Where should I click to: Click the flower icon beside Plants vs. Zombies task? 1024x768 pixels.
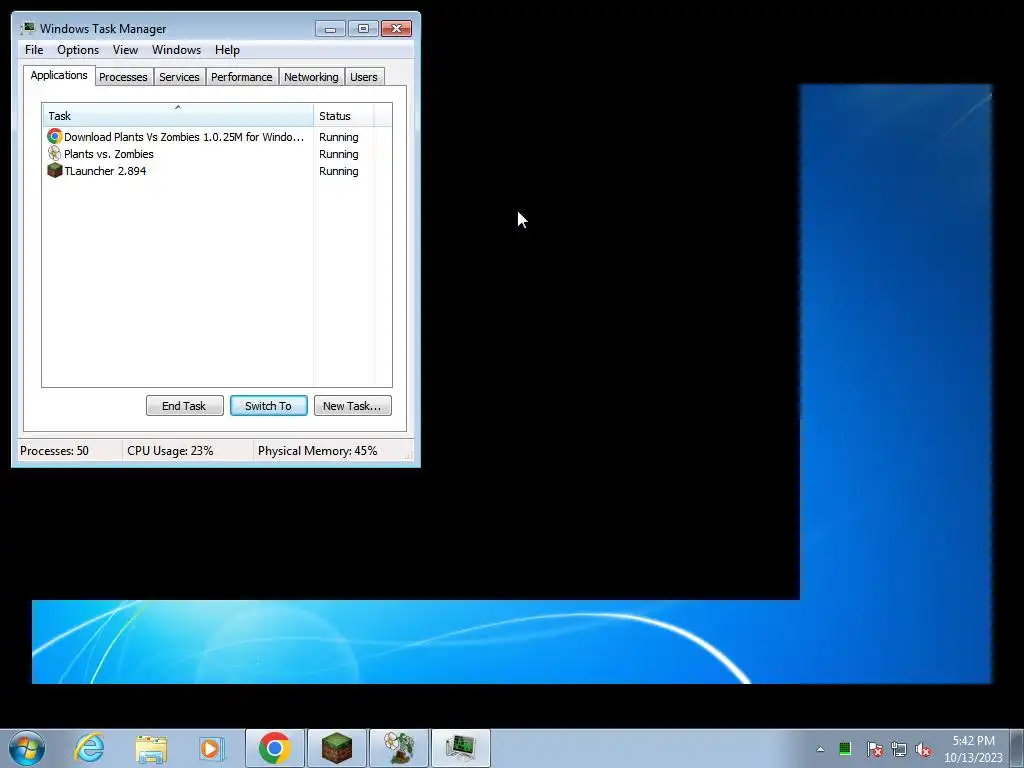(x=54, y=153)
